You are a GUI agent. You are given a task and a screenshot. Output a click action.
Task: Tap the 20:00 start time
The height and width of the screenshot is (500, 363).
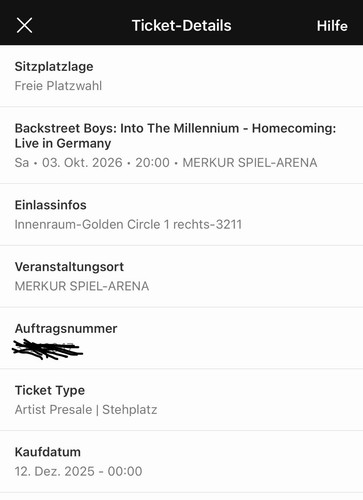152,163
